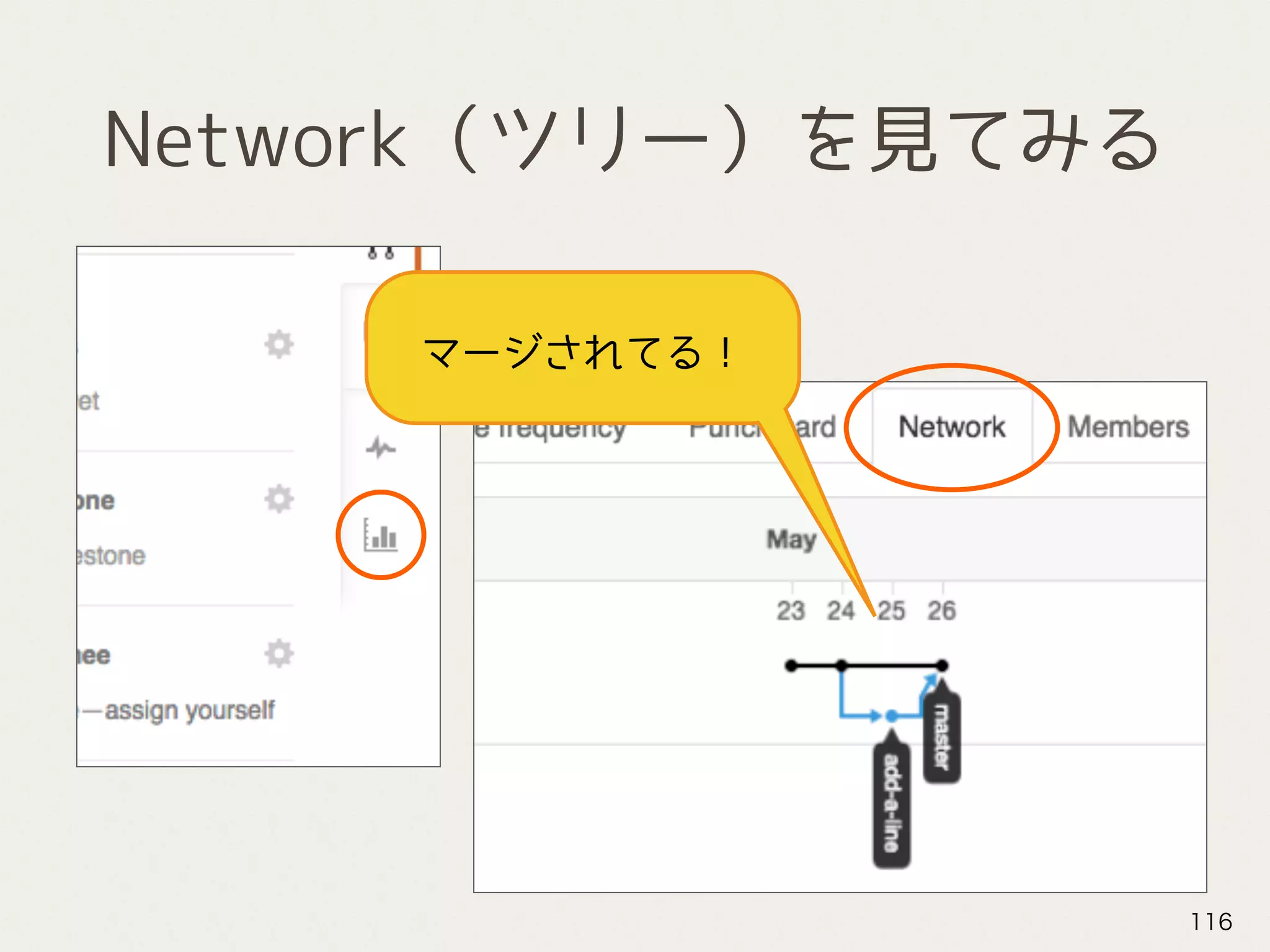Open the Graphs bar chart sidebar icon

coord(380,534)
